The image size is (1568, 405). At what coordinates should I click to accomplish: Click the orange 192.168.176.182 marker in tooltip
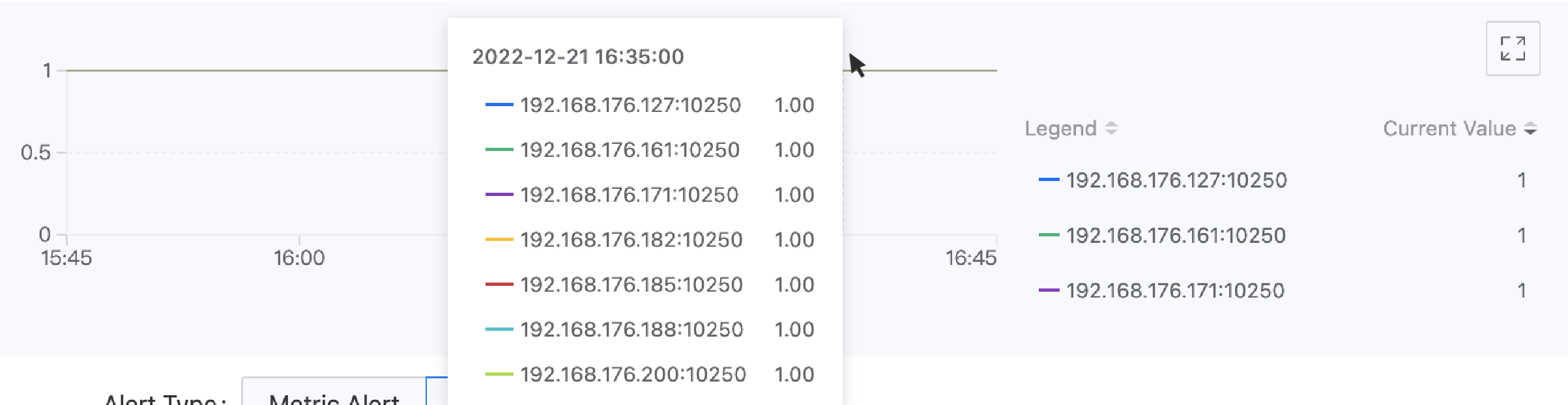(x=499, y=240)
